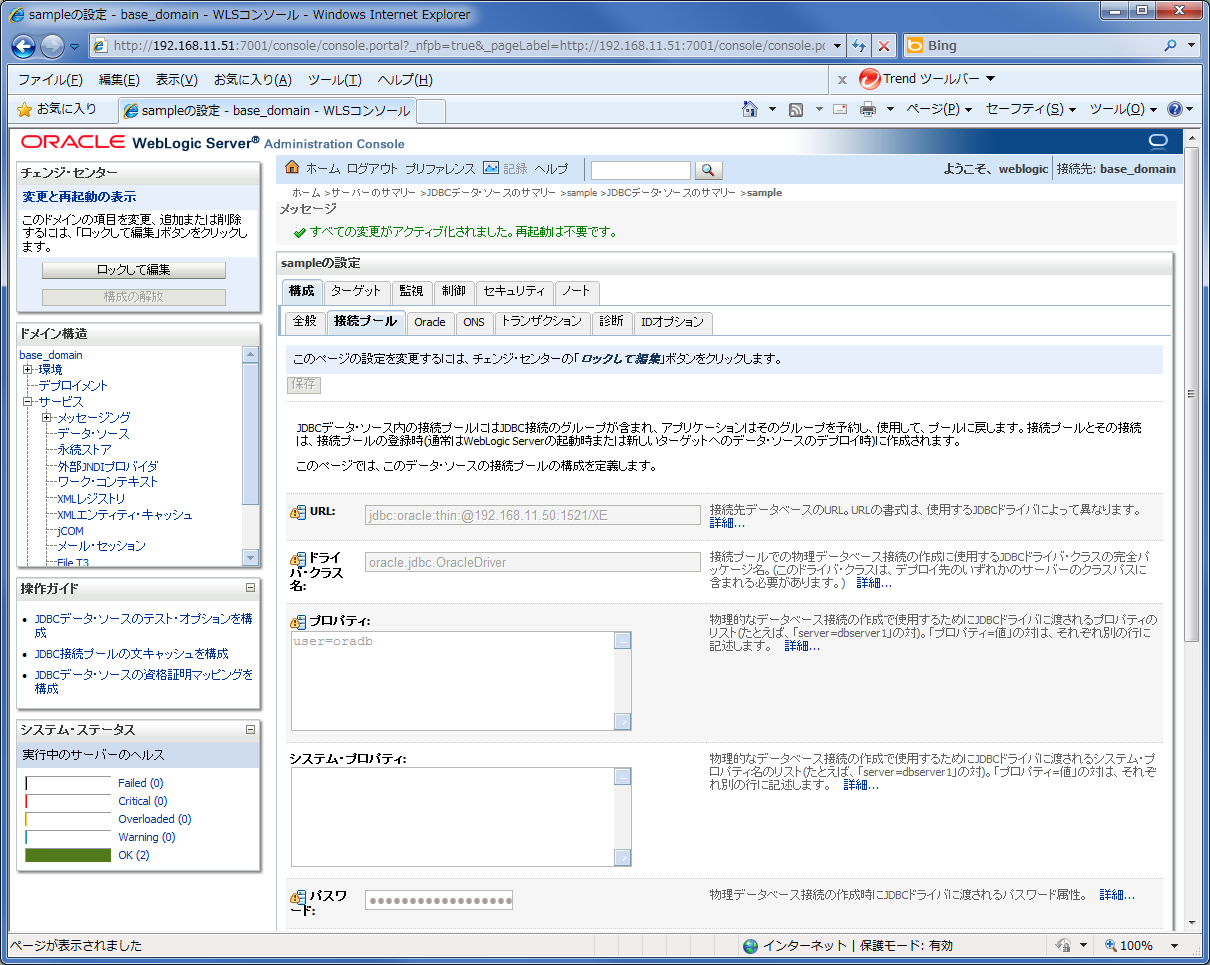Open the Trend ツールバー dropdown arrow

click(x=990, y=79)
